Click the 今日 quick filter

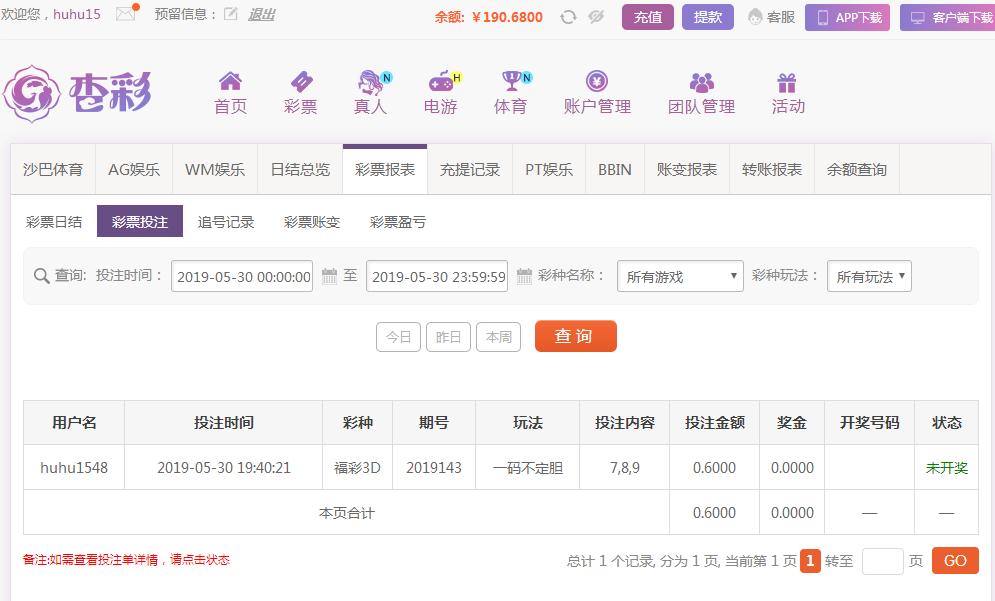click(x=399, y=337)
